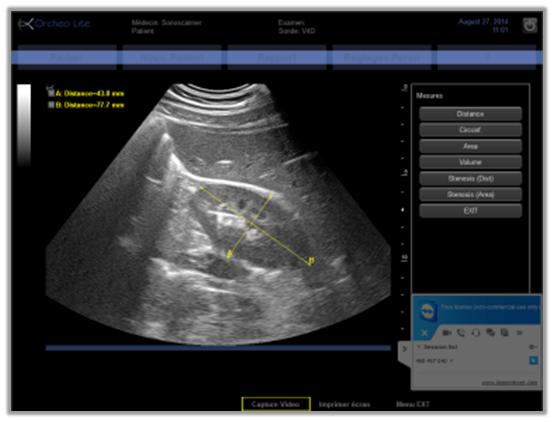
Task: Click the TeamViewer file transfer icon
Action: (x=505, y=332)
